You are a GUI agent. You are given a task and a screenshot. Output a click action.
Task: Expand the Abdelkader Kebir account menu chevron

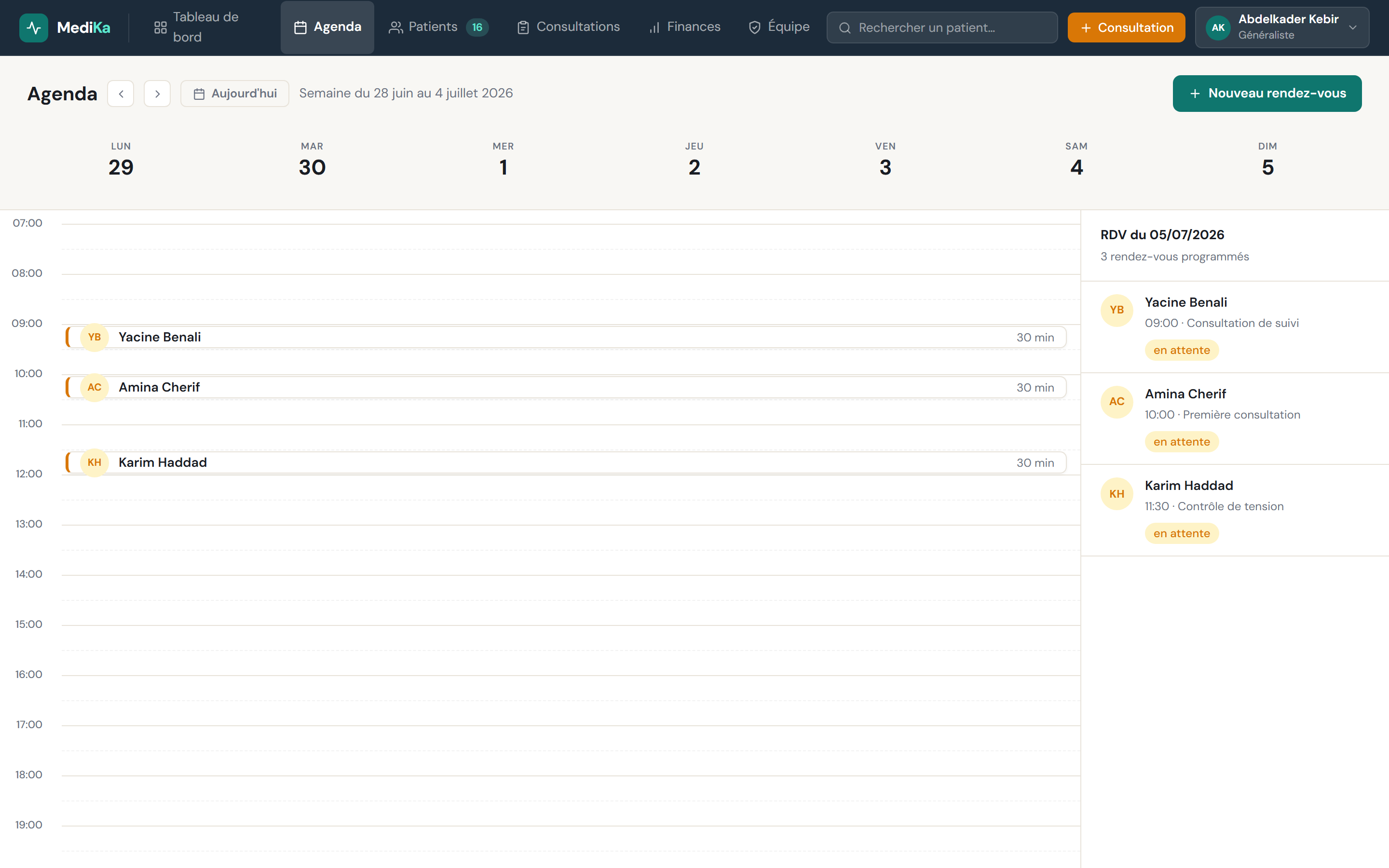coord(1353,27)
